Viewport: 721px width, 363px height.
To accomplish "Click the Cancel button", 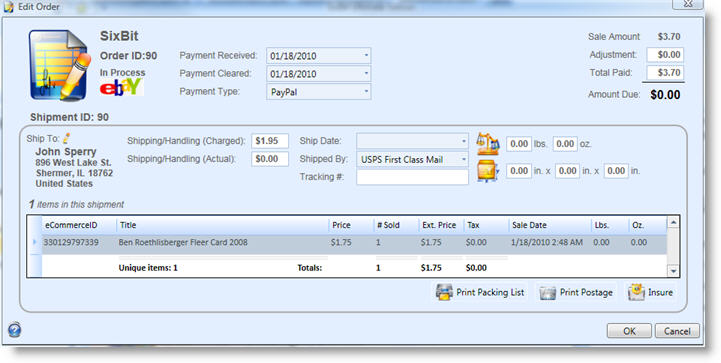I will [677, 331].
